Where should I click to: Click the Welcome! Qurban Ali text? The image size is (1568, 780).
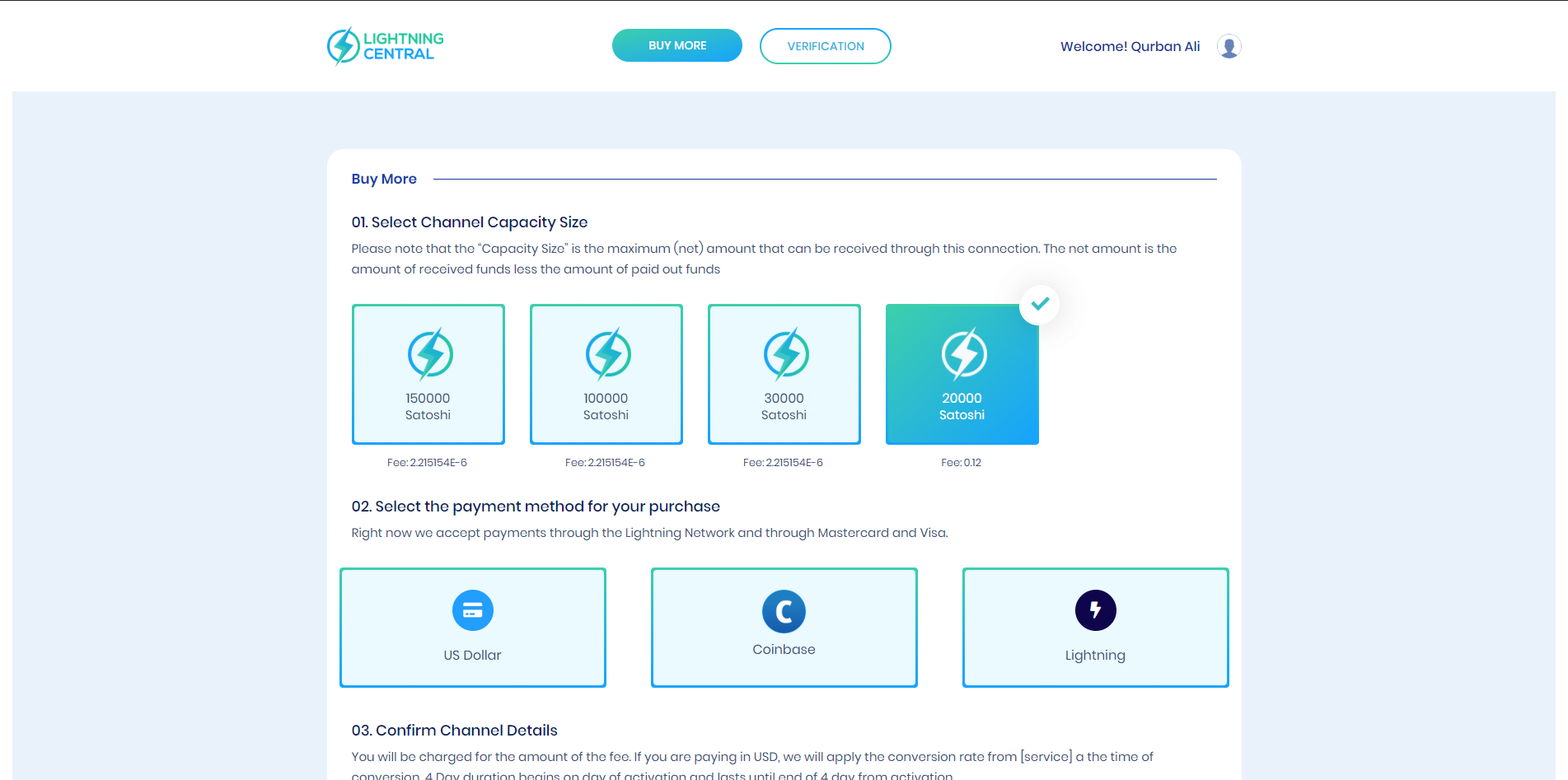point(1130,46)
